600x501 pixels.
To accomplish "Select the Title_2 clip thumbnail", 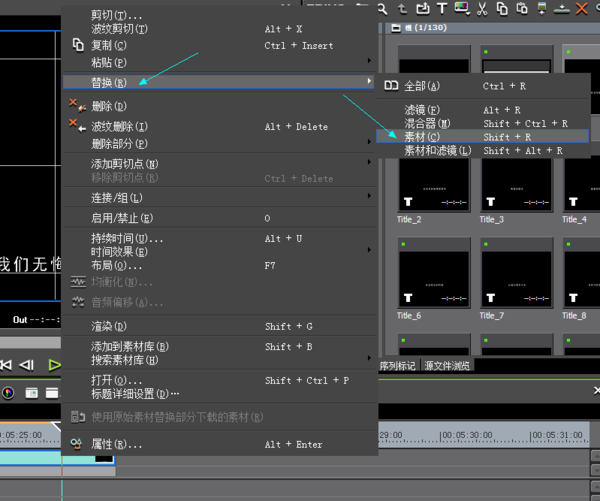I will click(434, 184).
